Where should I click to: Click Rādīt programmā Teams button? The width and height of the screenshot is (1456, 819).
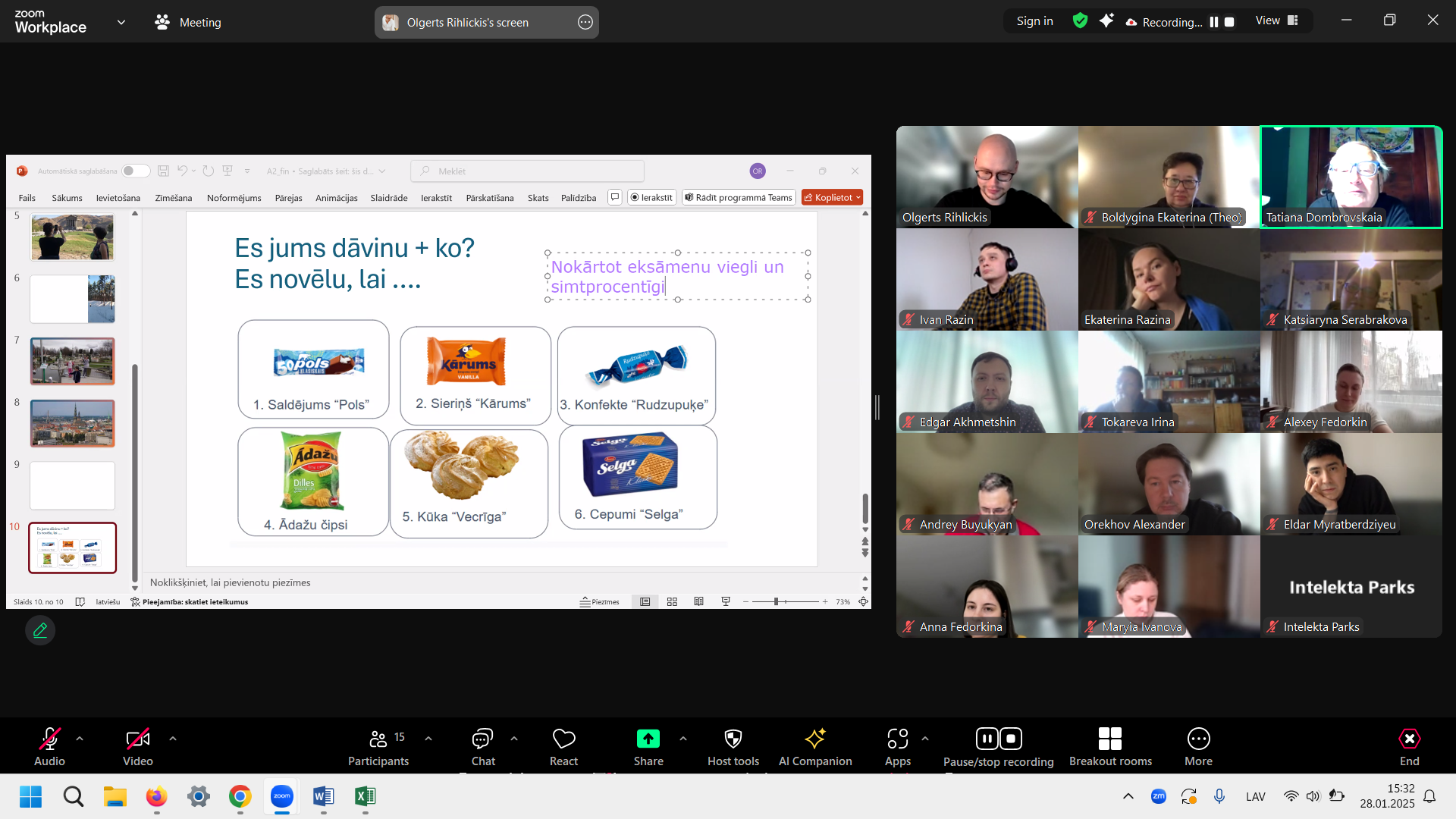point(739,197)
